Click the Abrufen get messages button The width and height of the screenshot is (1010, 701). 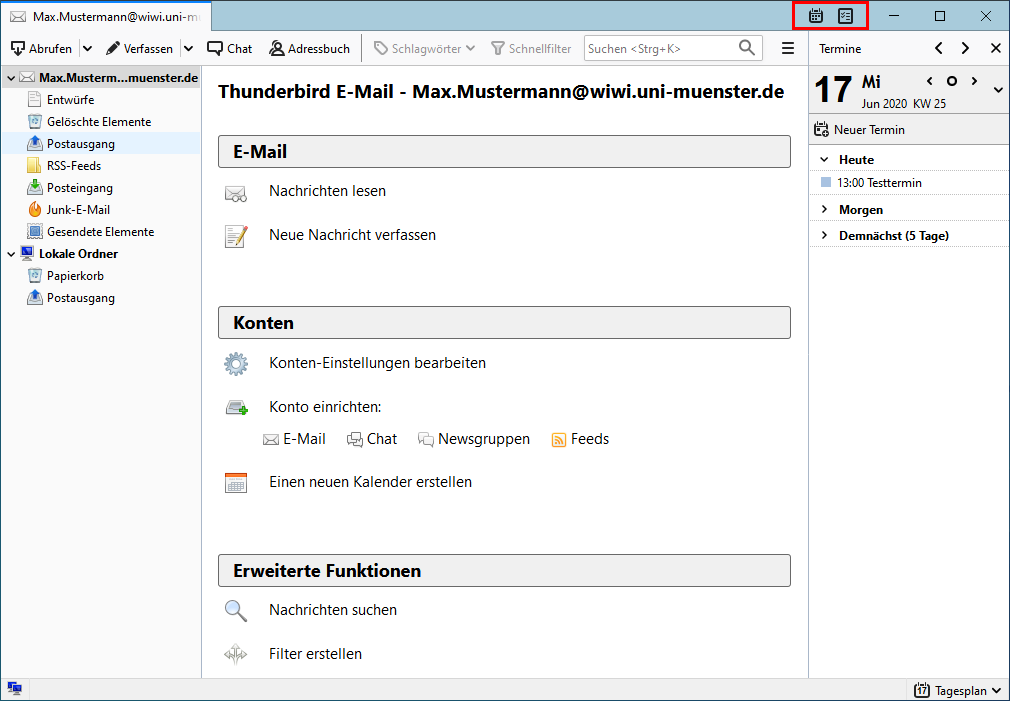tap(42, 48)
